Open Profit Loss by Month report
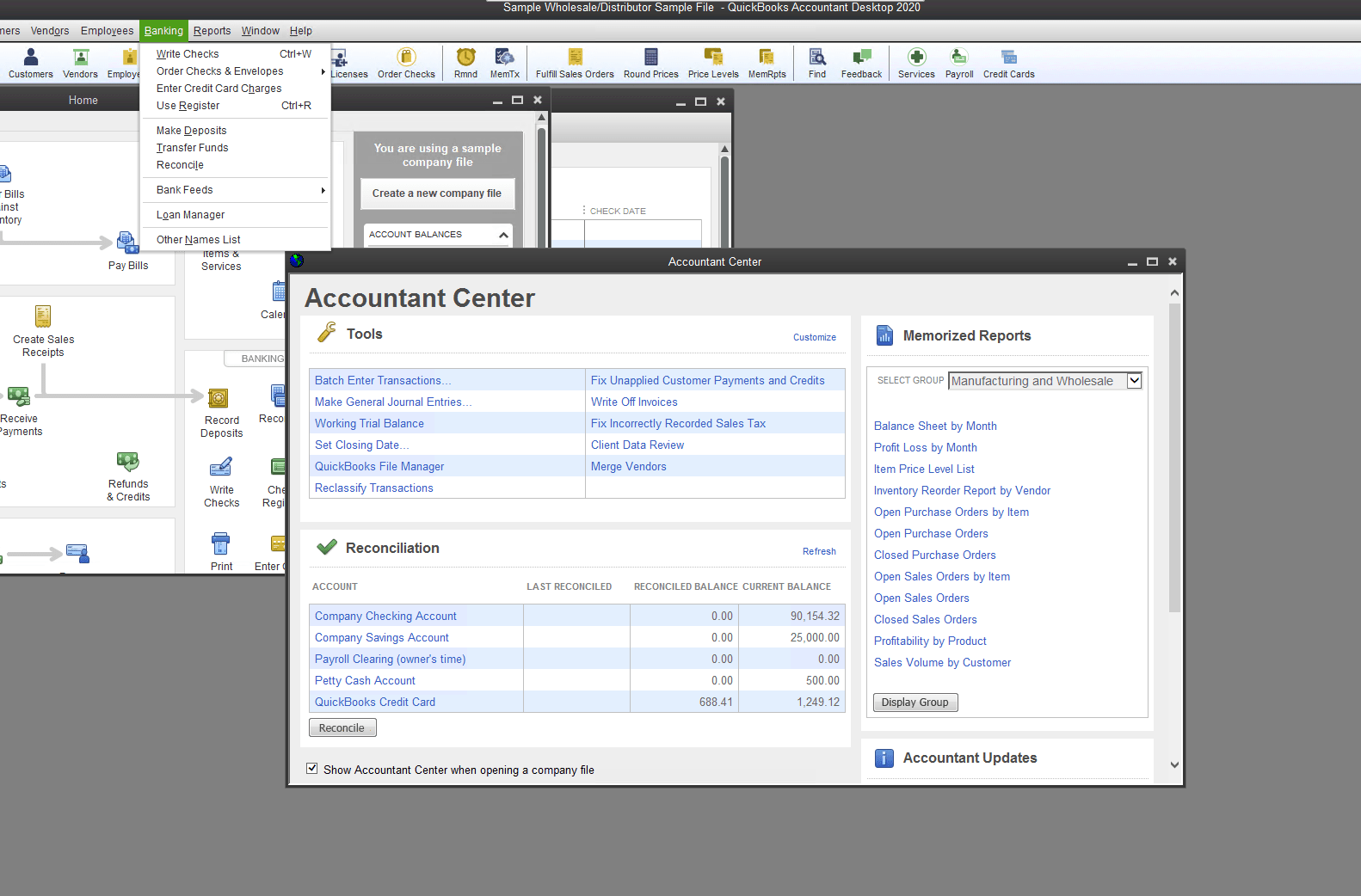Image resolution: width=1361 pixels, height=896 pixels. tap(926, 447)
